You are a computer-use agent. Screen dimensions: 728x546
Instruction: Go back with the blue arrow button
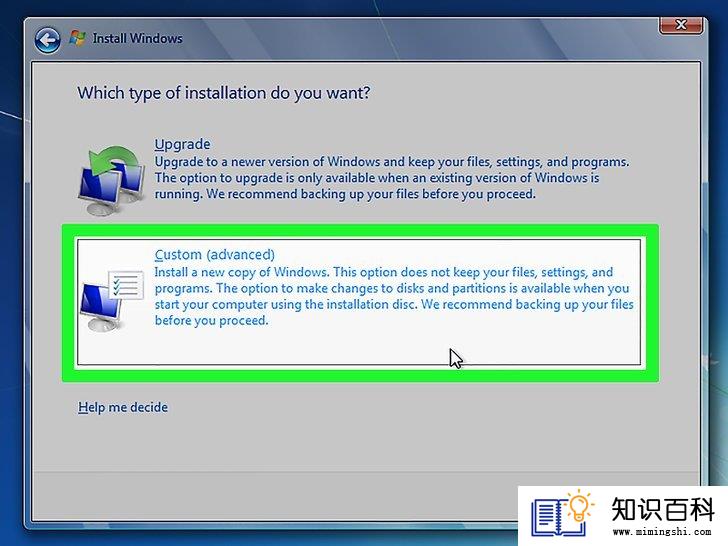pos(47,40)
